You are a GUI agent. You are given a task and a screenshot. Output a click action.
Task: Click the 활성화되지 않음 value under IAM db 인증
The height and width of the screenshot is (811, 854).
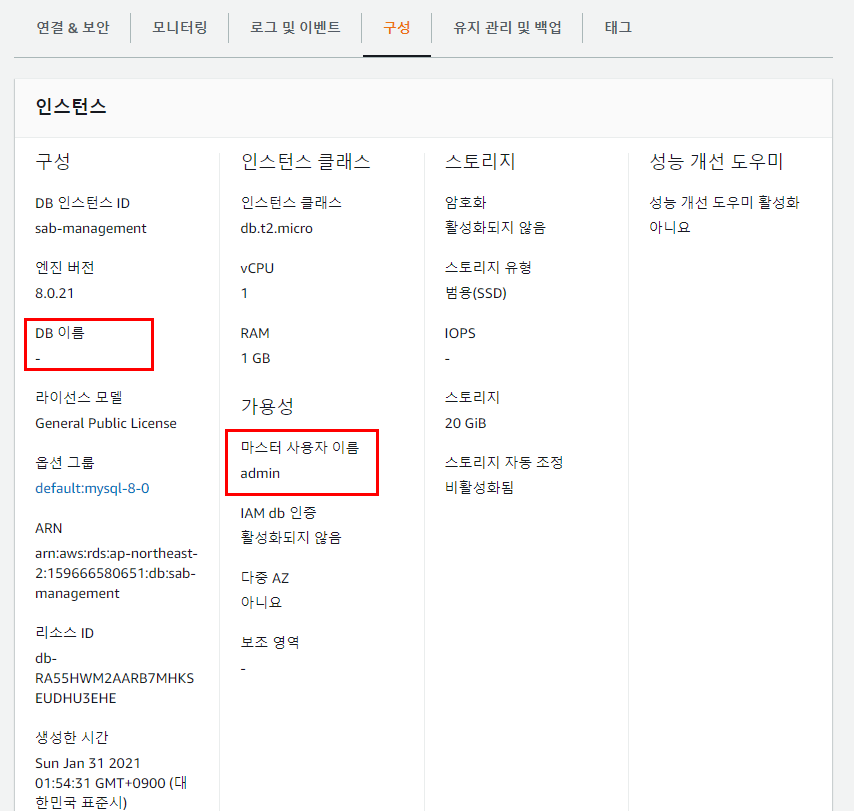tap(290, 538)
